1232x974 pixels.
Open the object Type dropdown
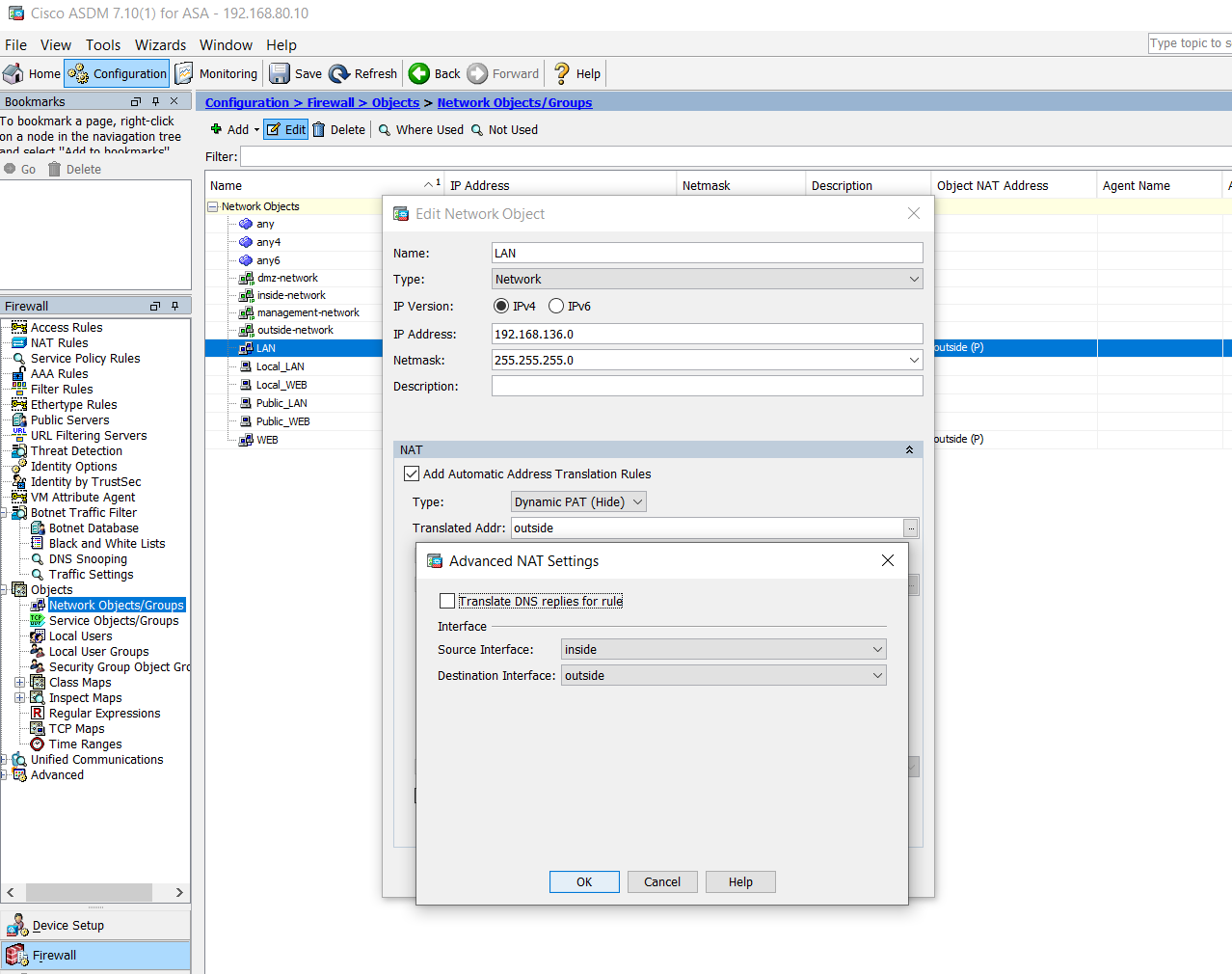coord(708,280)
